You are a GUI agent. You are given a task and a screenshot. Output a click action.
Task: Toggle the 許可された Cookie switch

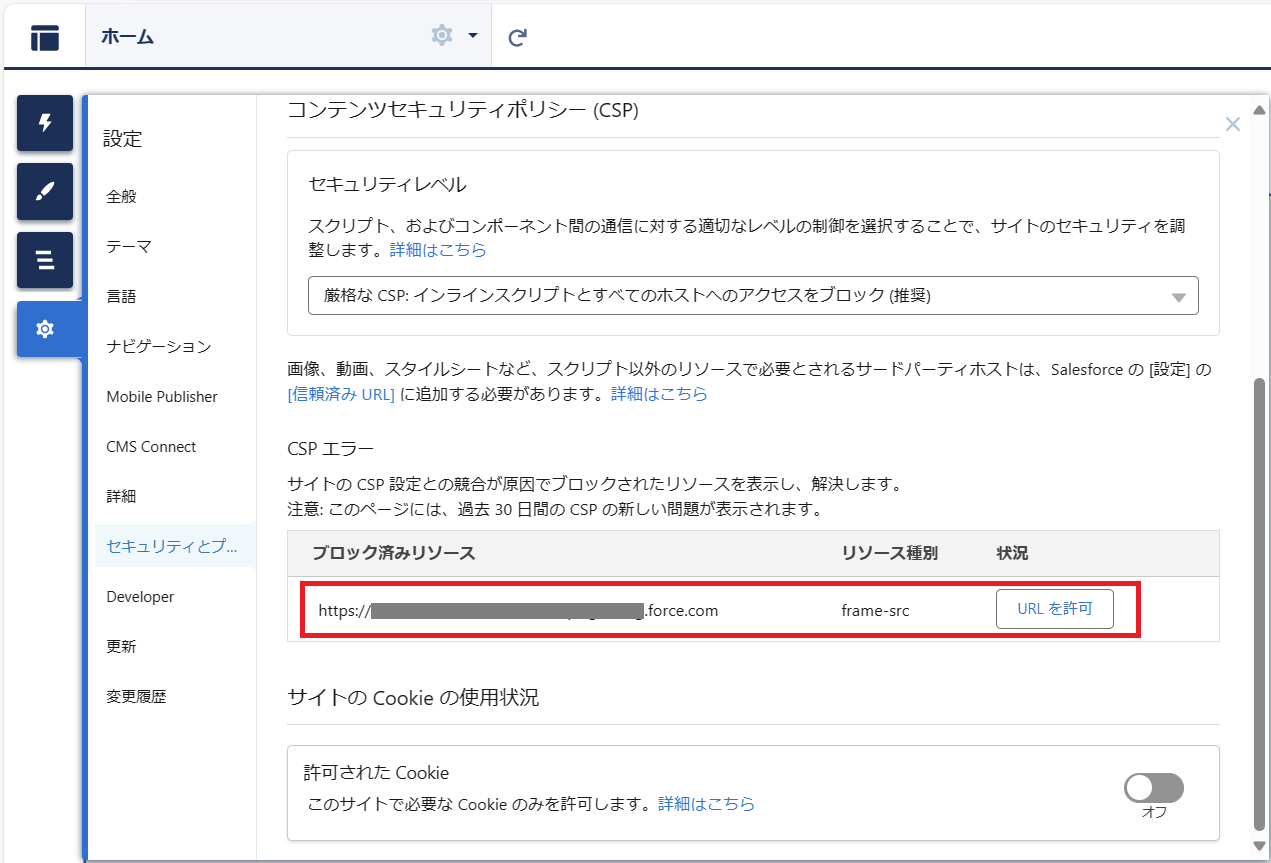(x=1154, y=788)
